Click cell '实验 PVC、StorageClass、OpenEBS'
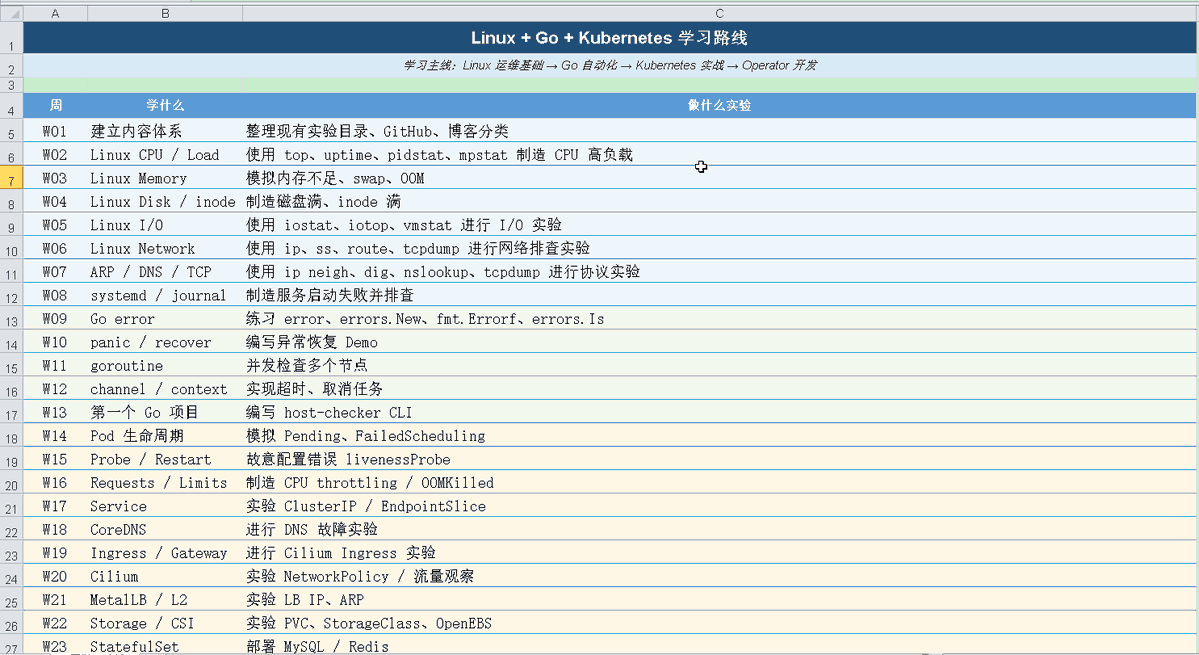The image size is (1199, 655). pos(719,623)
